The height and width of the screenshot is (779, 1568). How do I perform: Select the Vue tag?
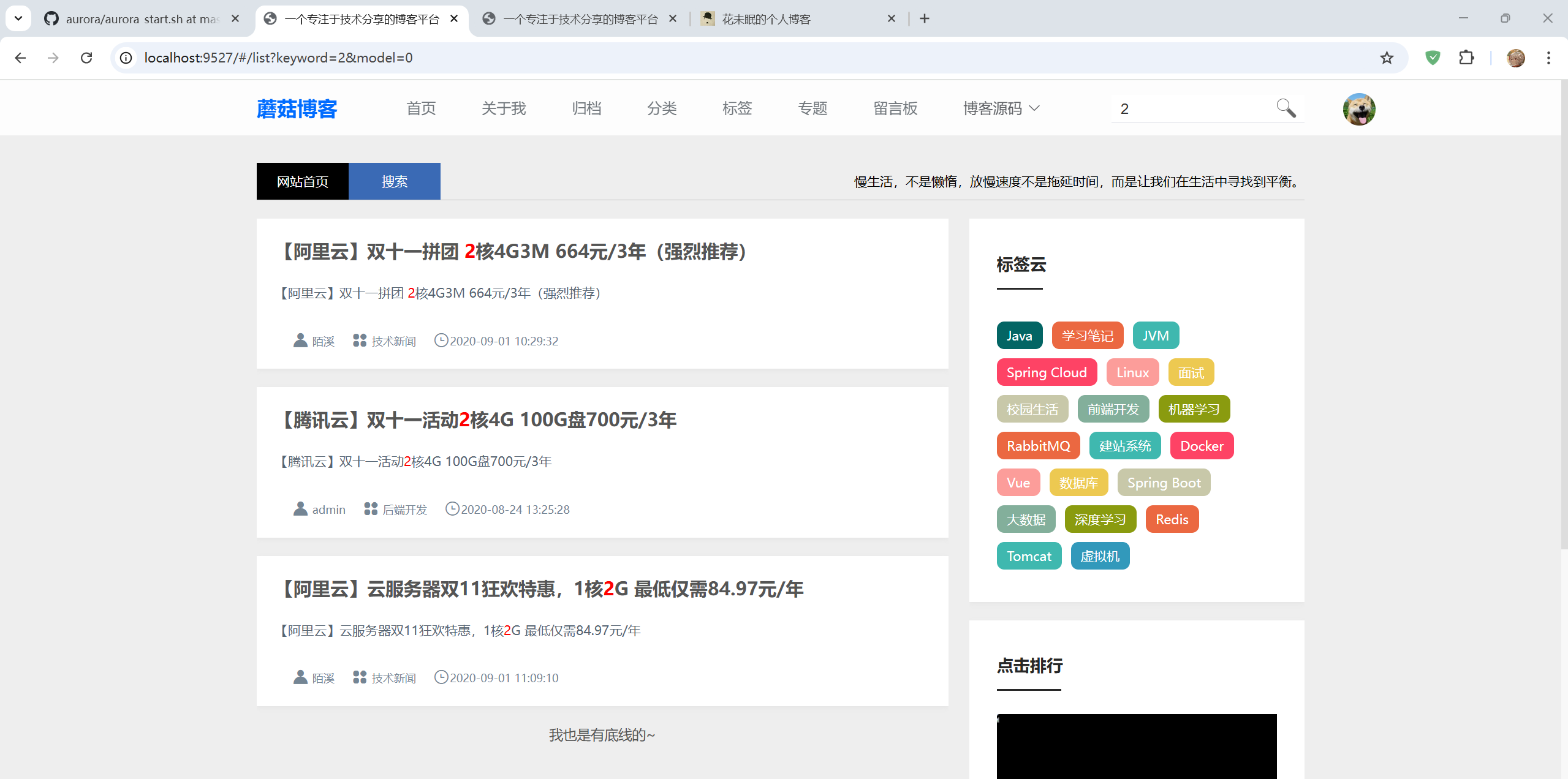click(1018, 482)
